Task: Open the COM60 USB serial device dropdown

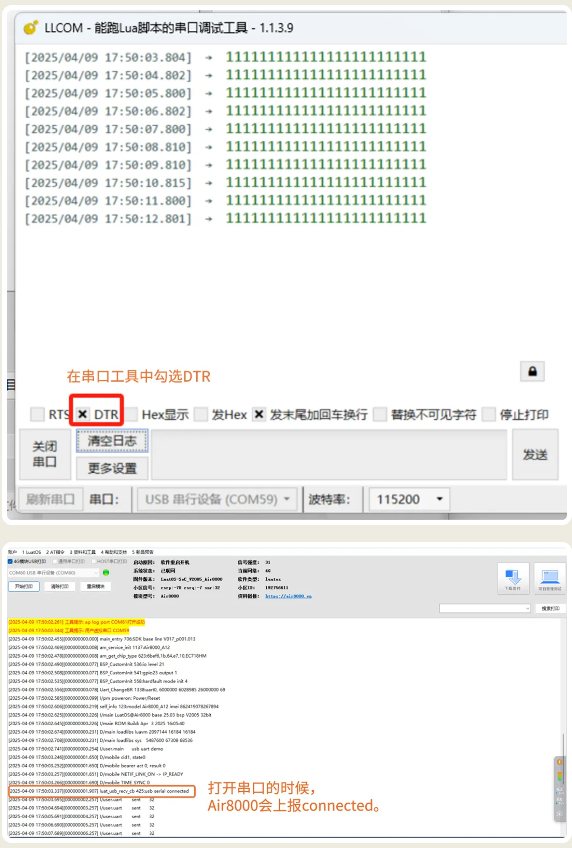Action: tap(54, 572)
